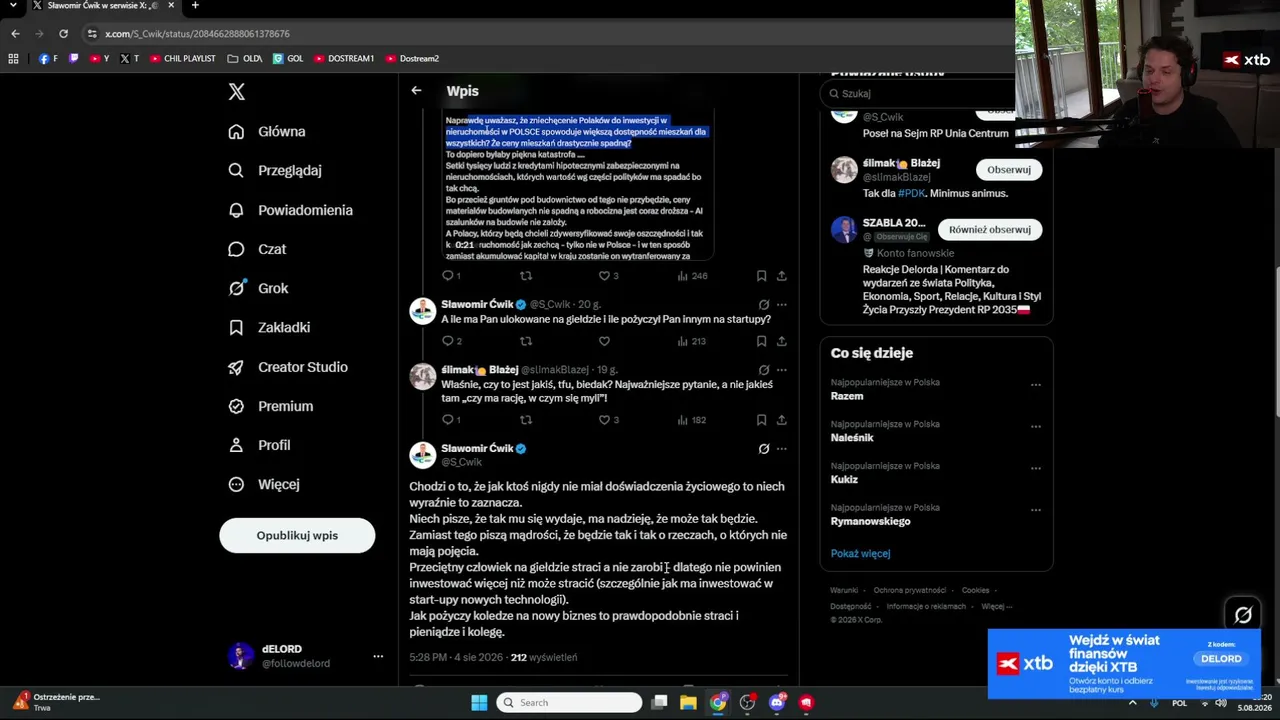Open the Czat messages section
The width and height of the screenshot is (1280, 720).
[x=257, y=249]
